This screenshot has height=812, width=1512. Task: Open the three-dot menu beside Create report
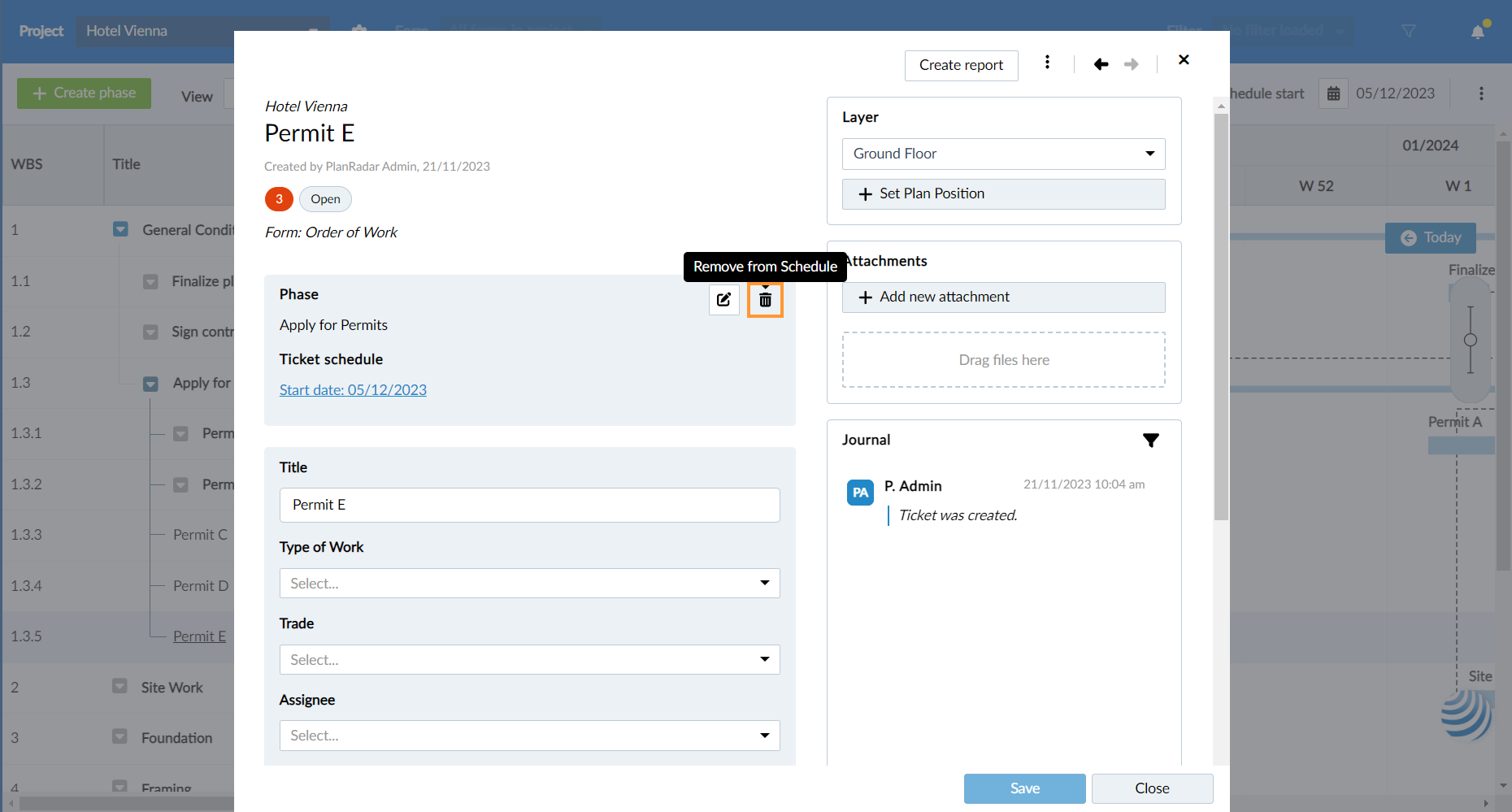[x=1047, y=62]
